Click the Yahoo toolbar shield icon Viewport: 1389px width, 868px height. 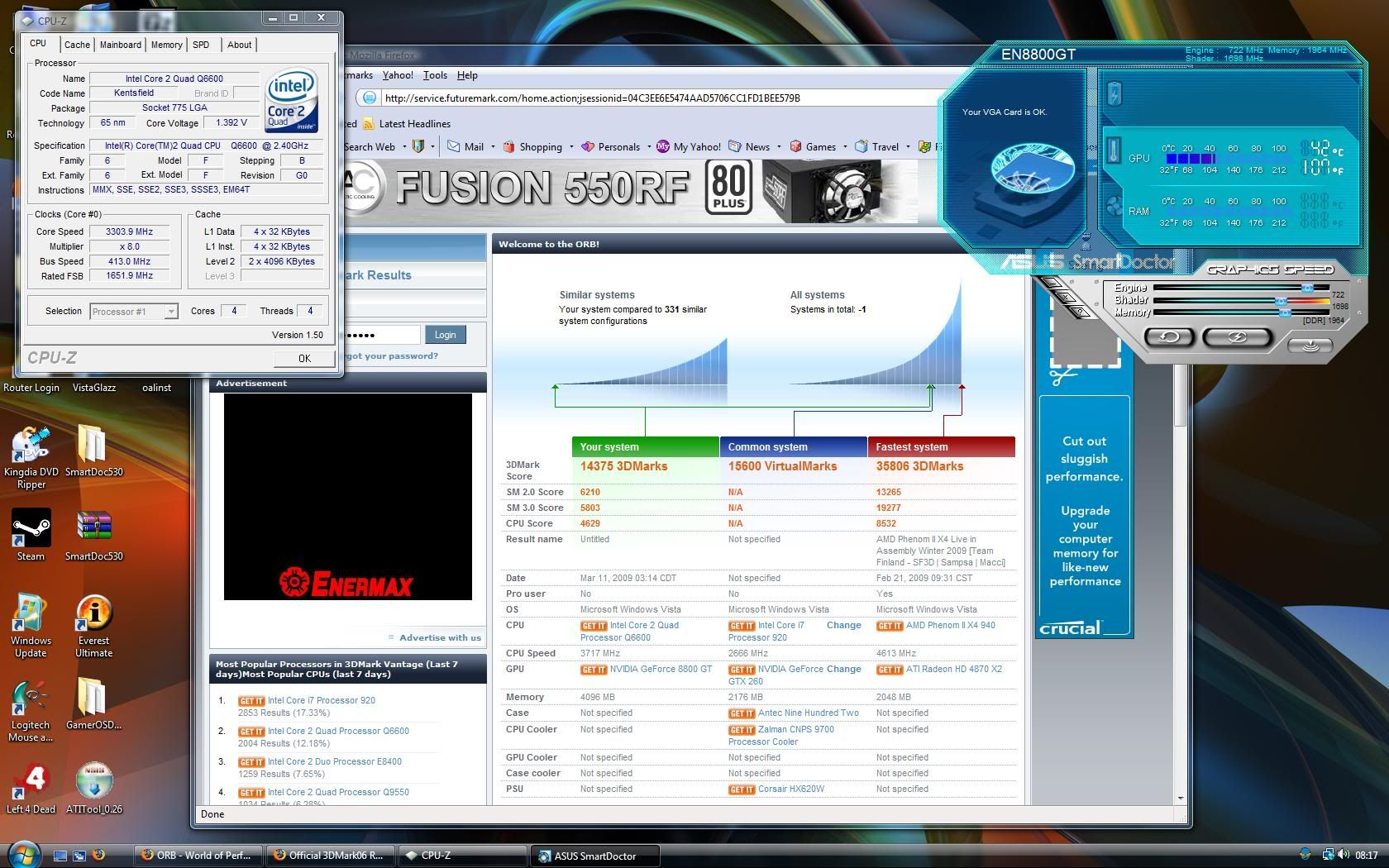click(418, 146)
